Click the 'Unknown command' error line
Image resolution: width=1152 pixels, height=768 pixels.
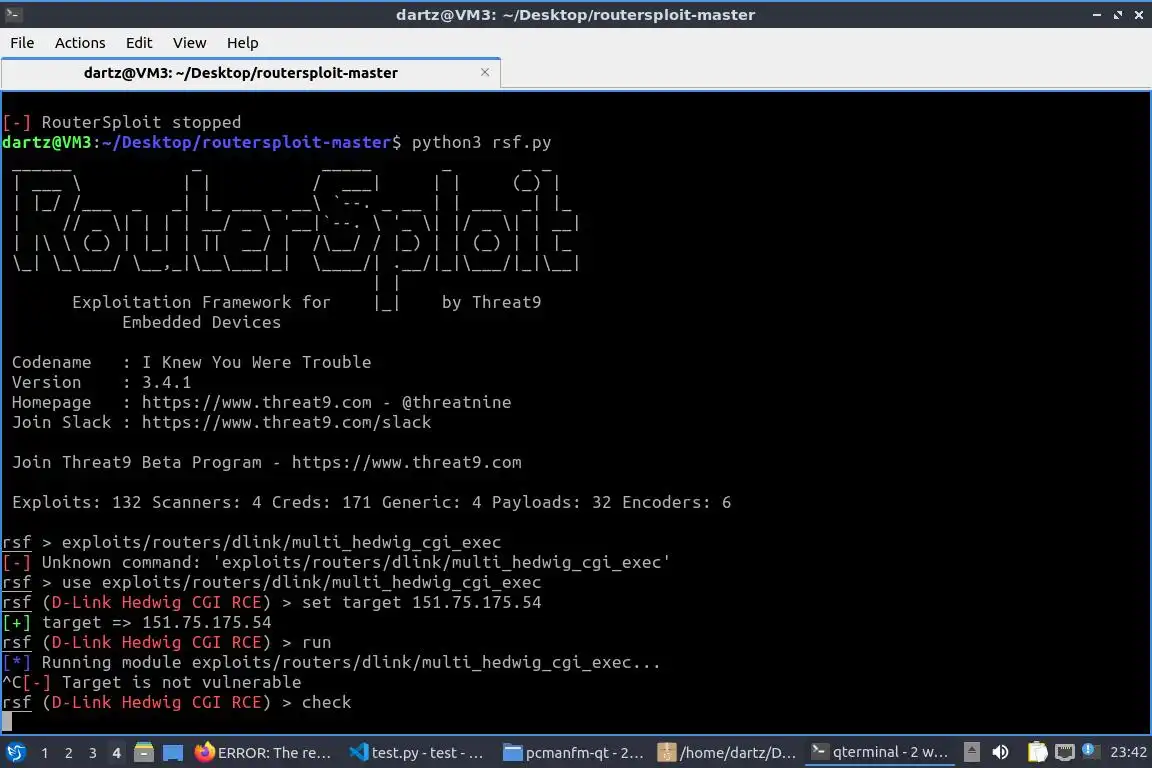pos(336,562)
